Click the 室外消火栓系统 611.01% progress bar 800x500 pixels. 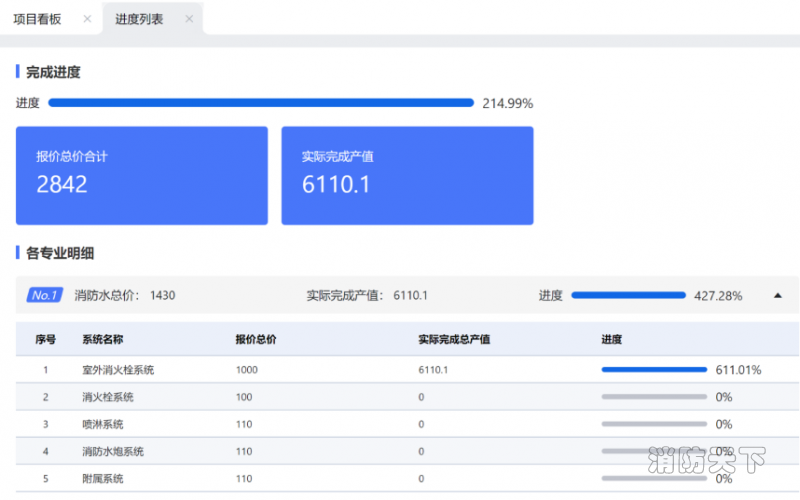click(x=655, y=369)
